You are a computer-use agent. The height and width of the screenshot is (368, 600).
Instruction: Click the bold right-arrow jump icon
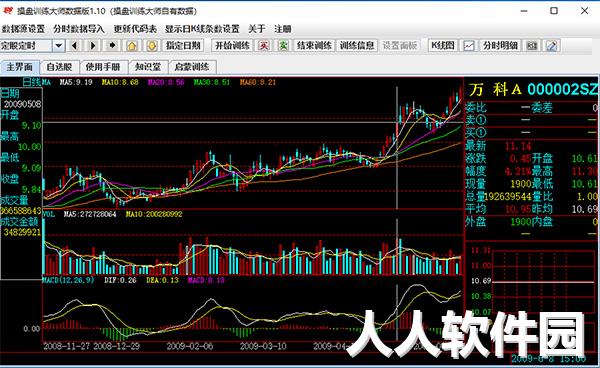[x=112, y=46]
